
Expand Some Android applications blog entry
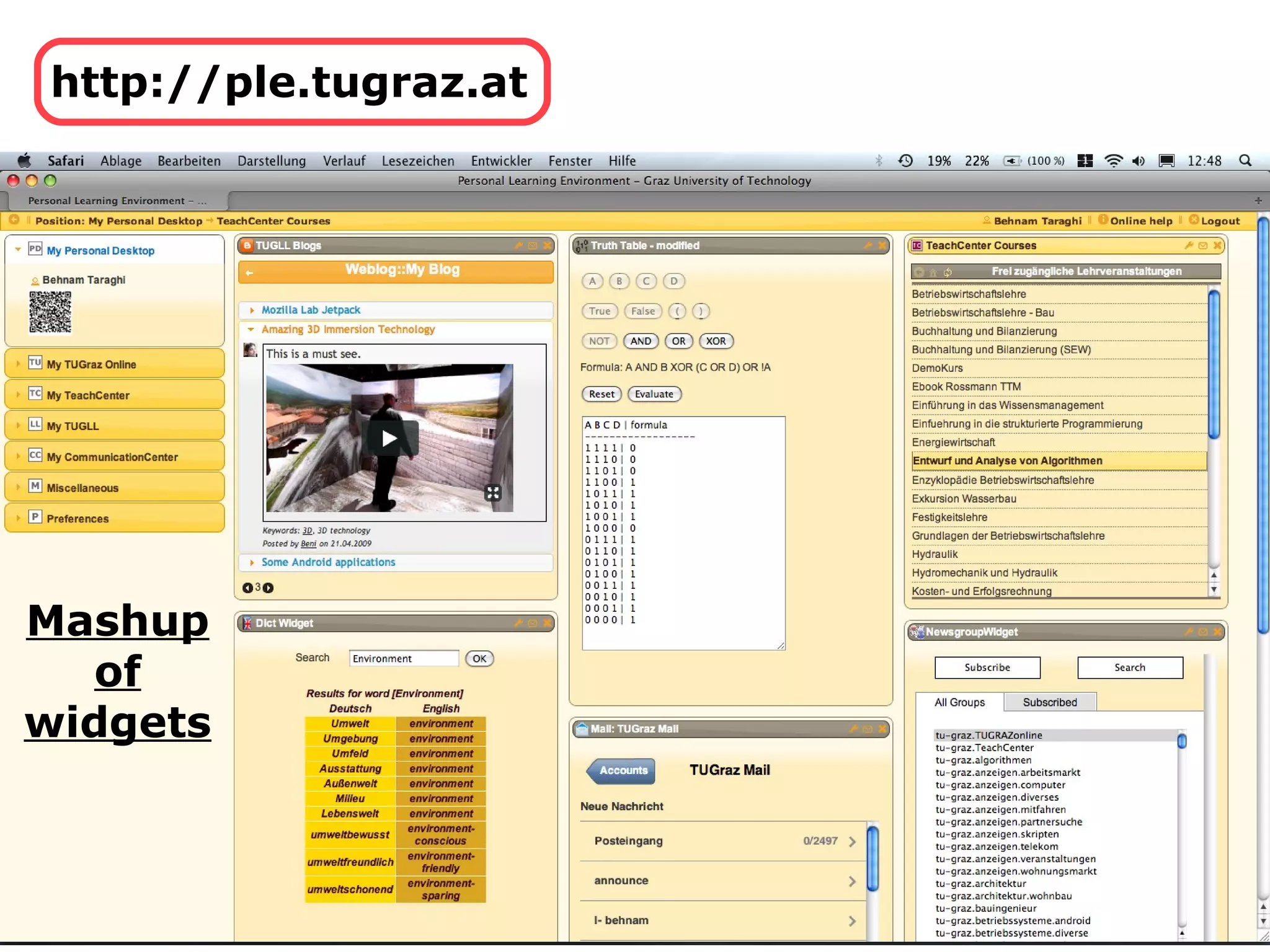coord(251,562)
